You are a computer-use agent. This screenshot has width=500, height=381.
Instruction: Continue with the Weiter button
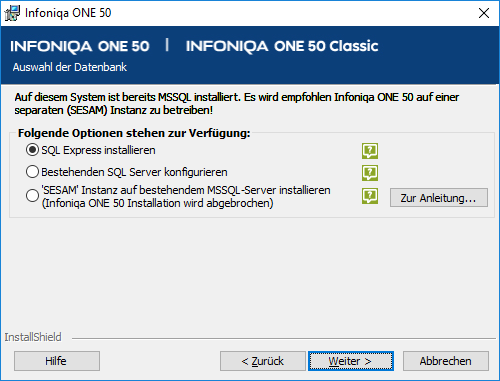[x=351, y=361]
